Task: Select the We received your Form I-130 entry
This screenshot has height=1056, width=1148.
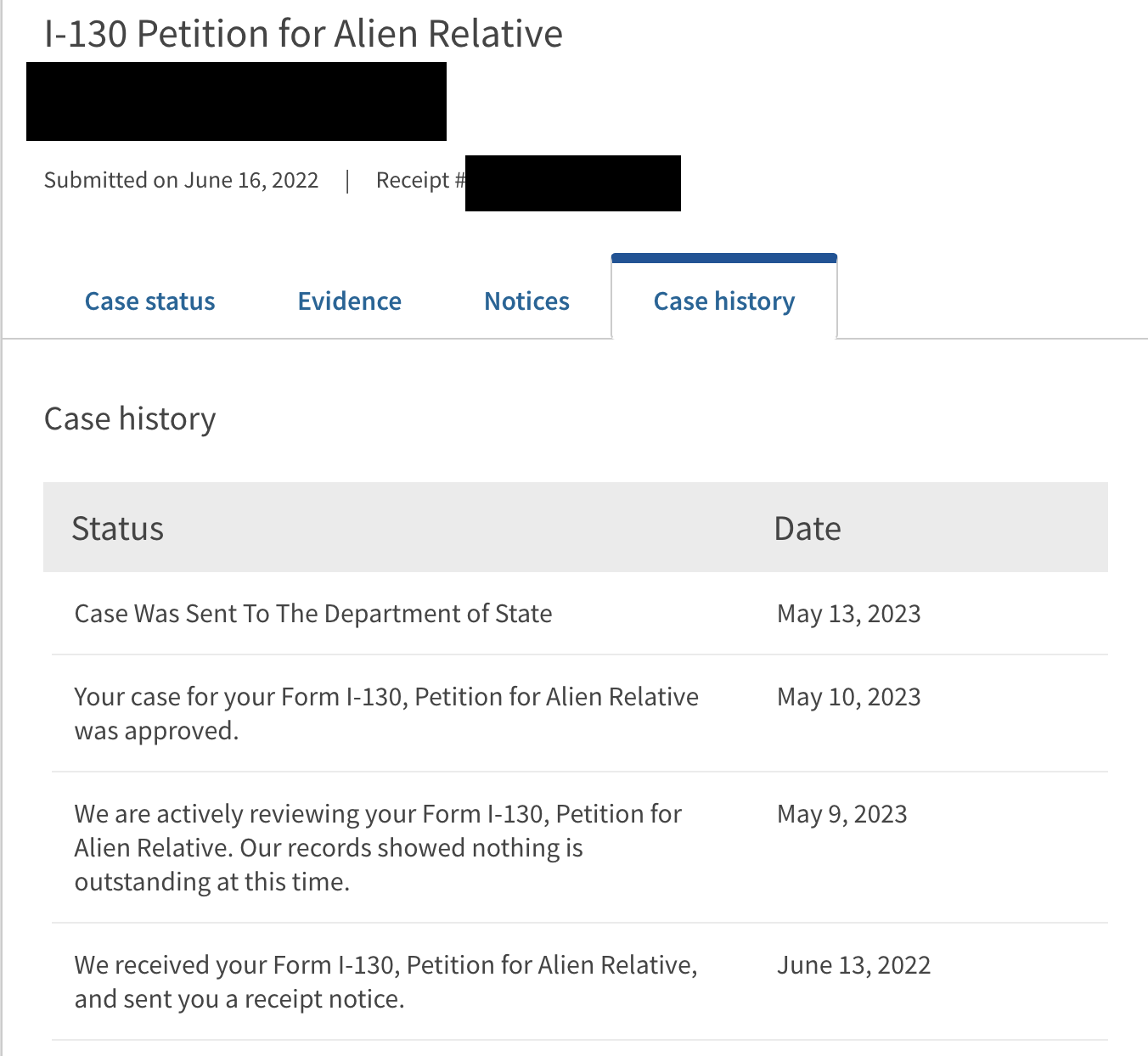Action: coord(385,981)
